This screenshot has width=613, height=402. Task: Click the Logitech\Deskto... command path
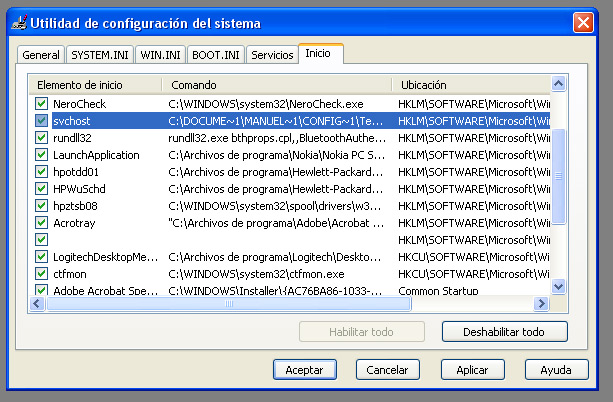pos(274,257)
